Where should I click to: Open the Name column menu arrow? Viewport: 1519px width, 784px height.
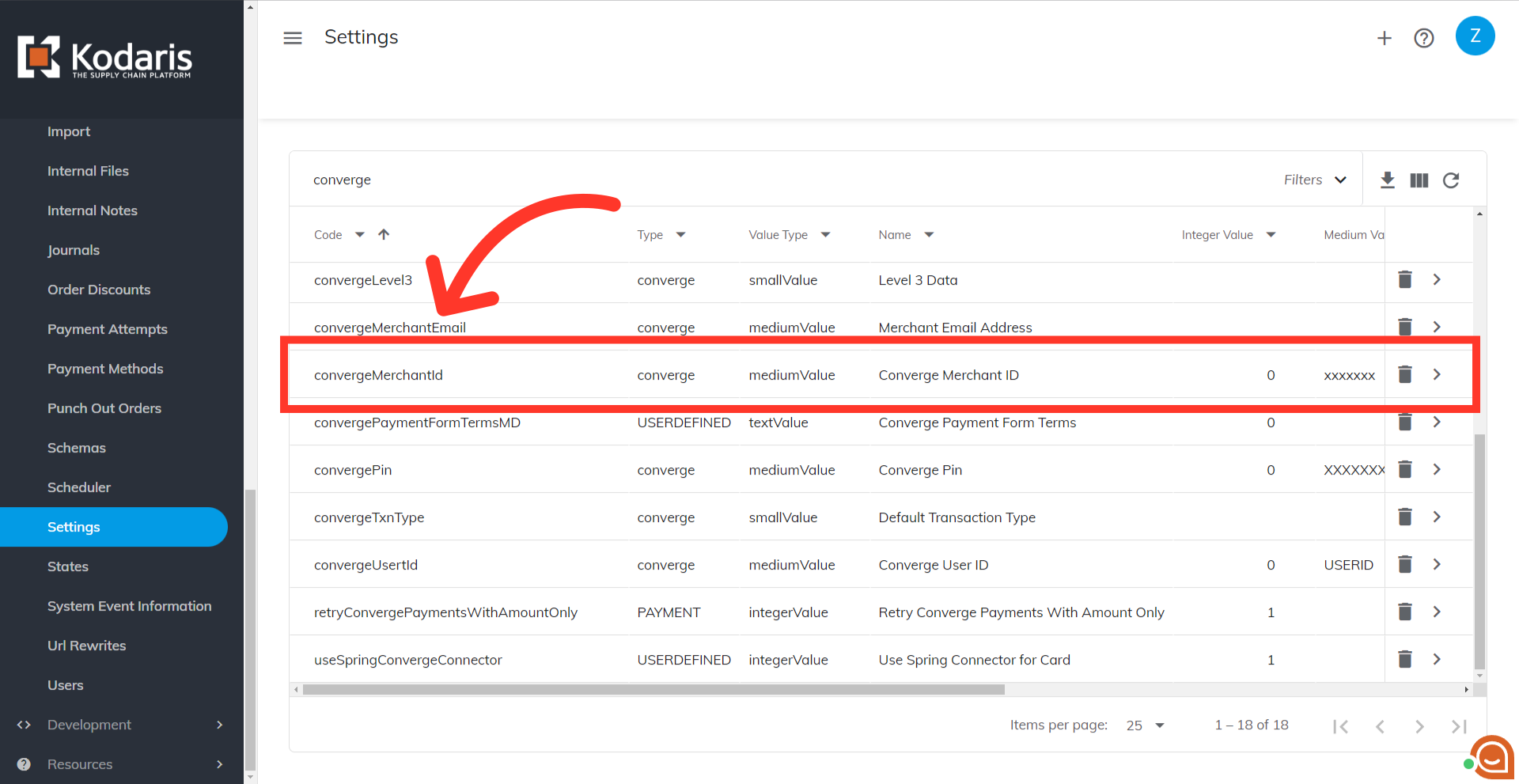point(929,234)
